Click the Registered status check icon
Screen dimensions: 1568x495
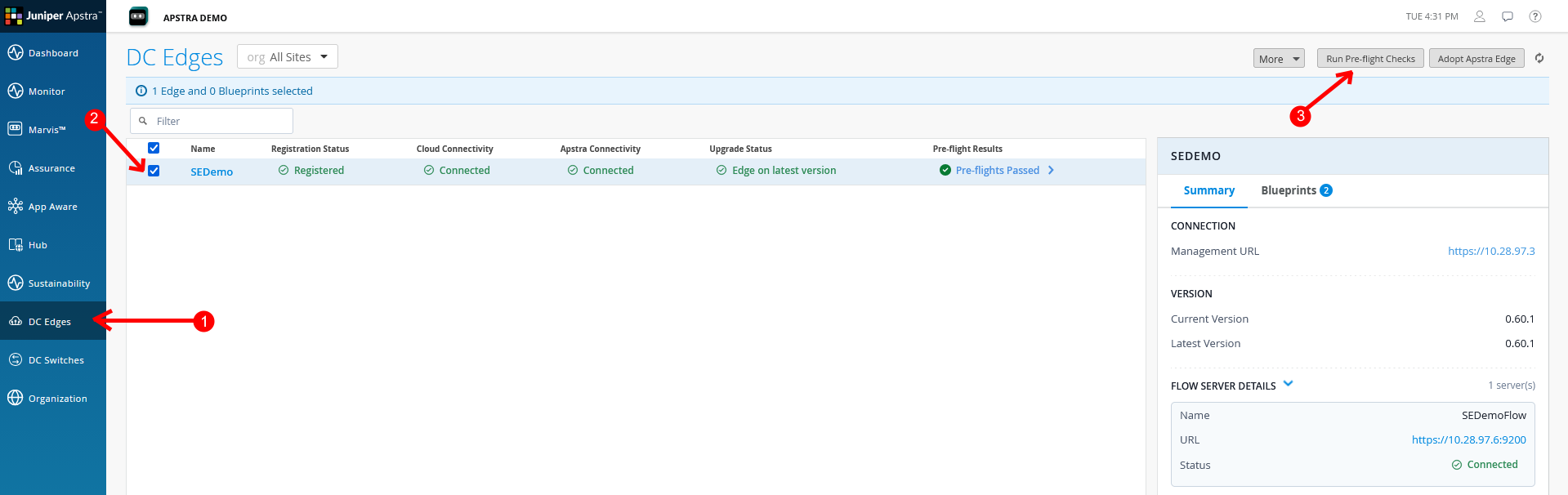pos(284,170)
